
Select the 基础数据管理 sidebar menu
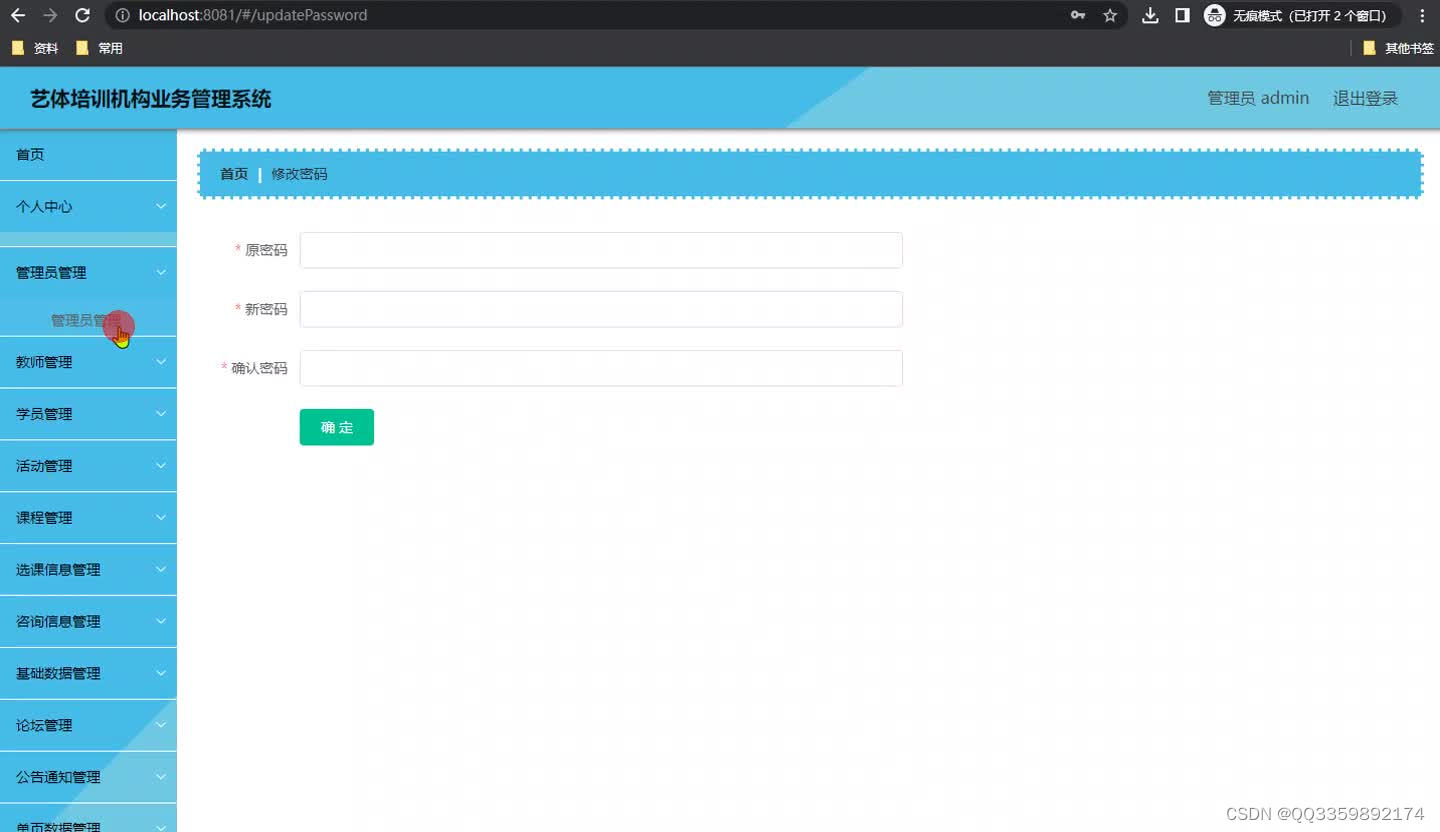(x=88, y=674)
